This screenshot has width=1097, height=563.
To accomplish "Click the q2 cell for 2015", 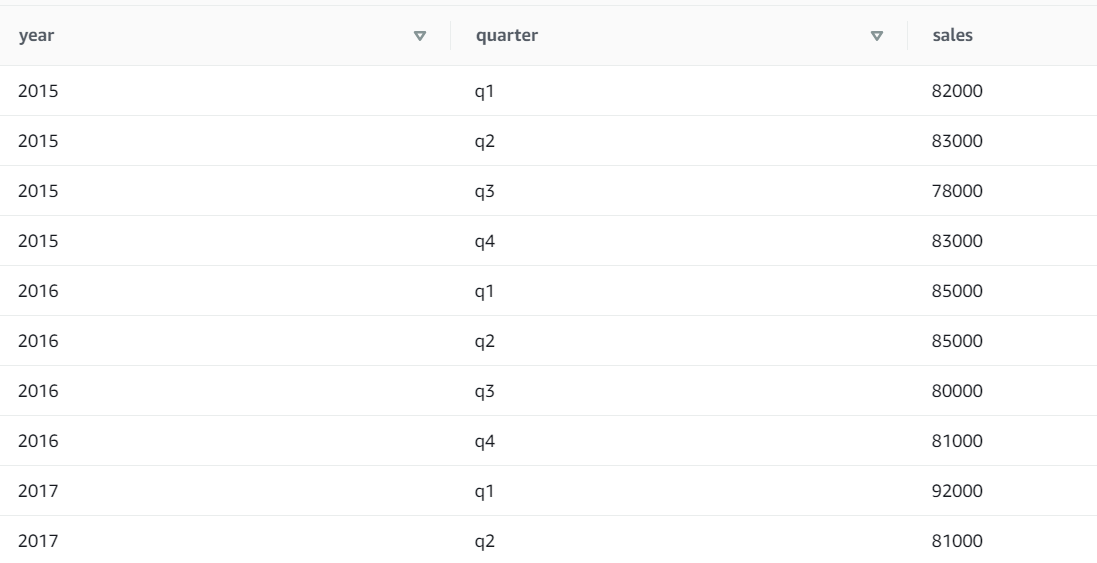I will coord(486,141).
